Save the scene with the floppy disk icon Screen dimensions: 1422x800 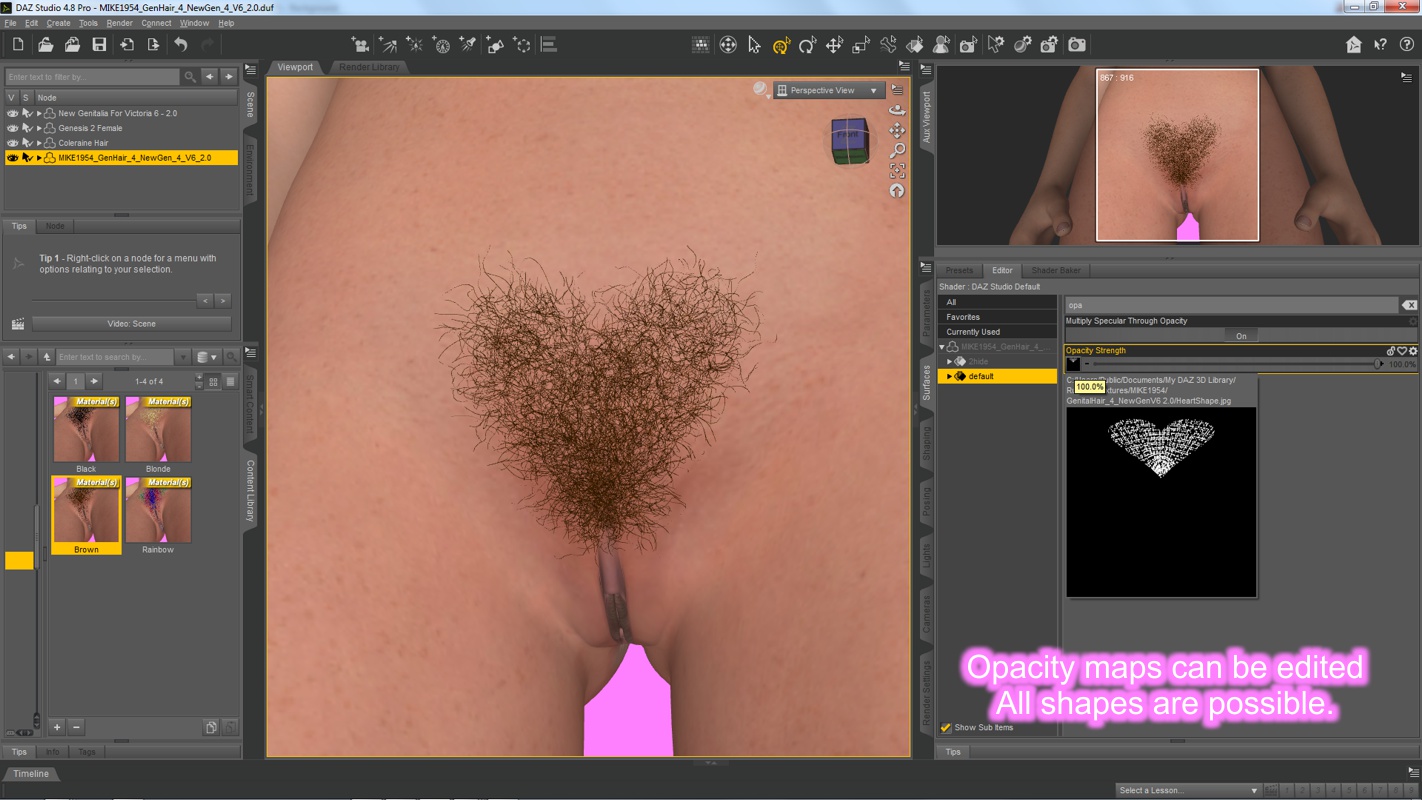[x=99, y=45]
